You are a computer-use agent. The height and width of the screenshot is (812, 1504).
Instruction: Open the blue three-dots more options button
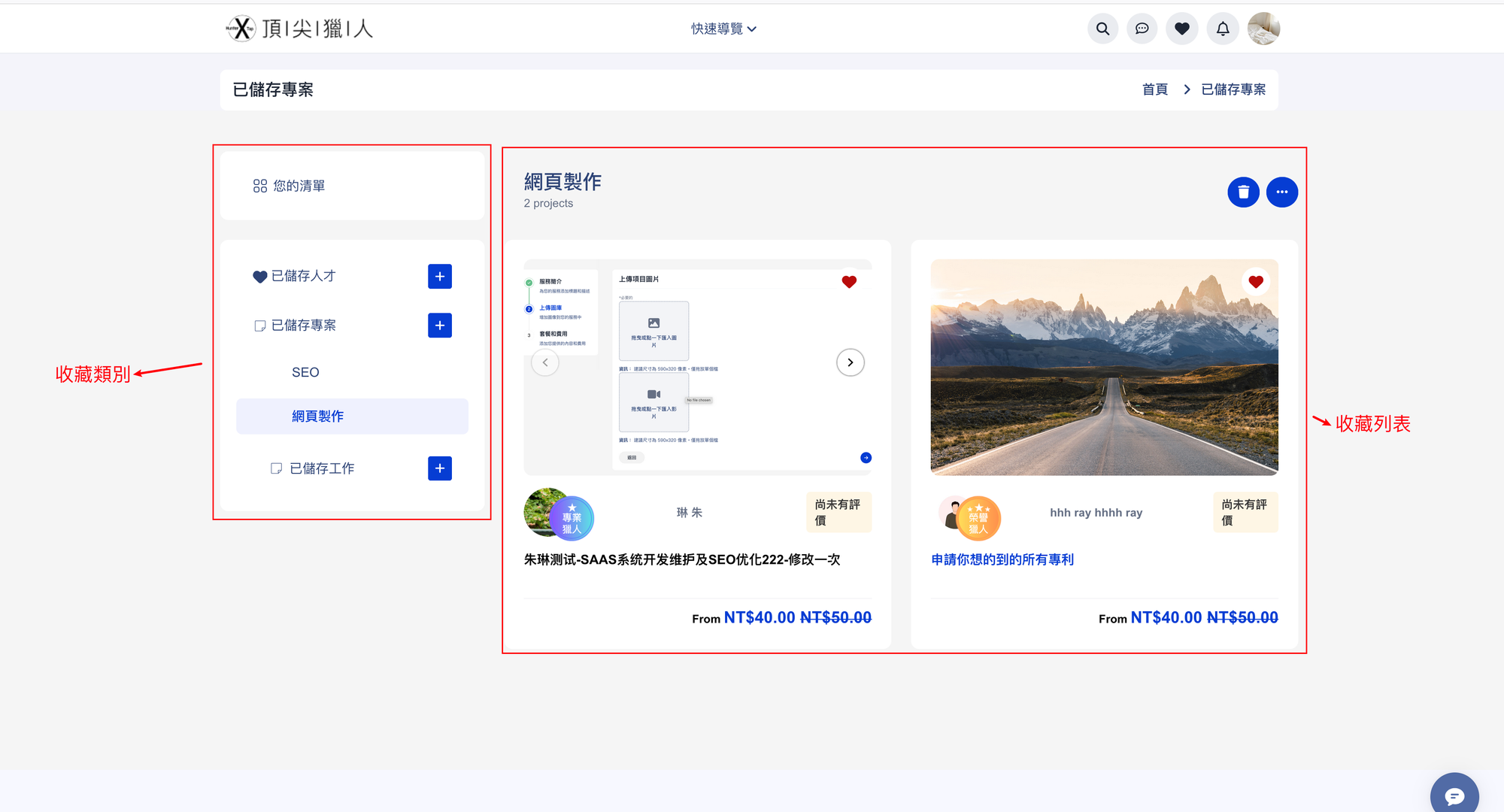tap(1281, 192)
